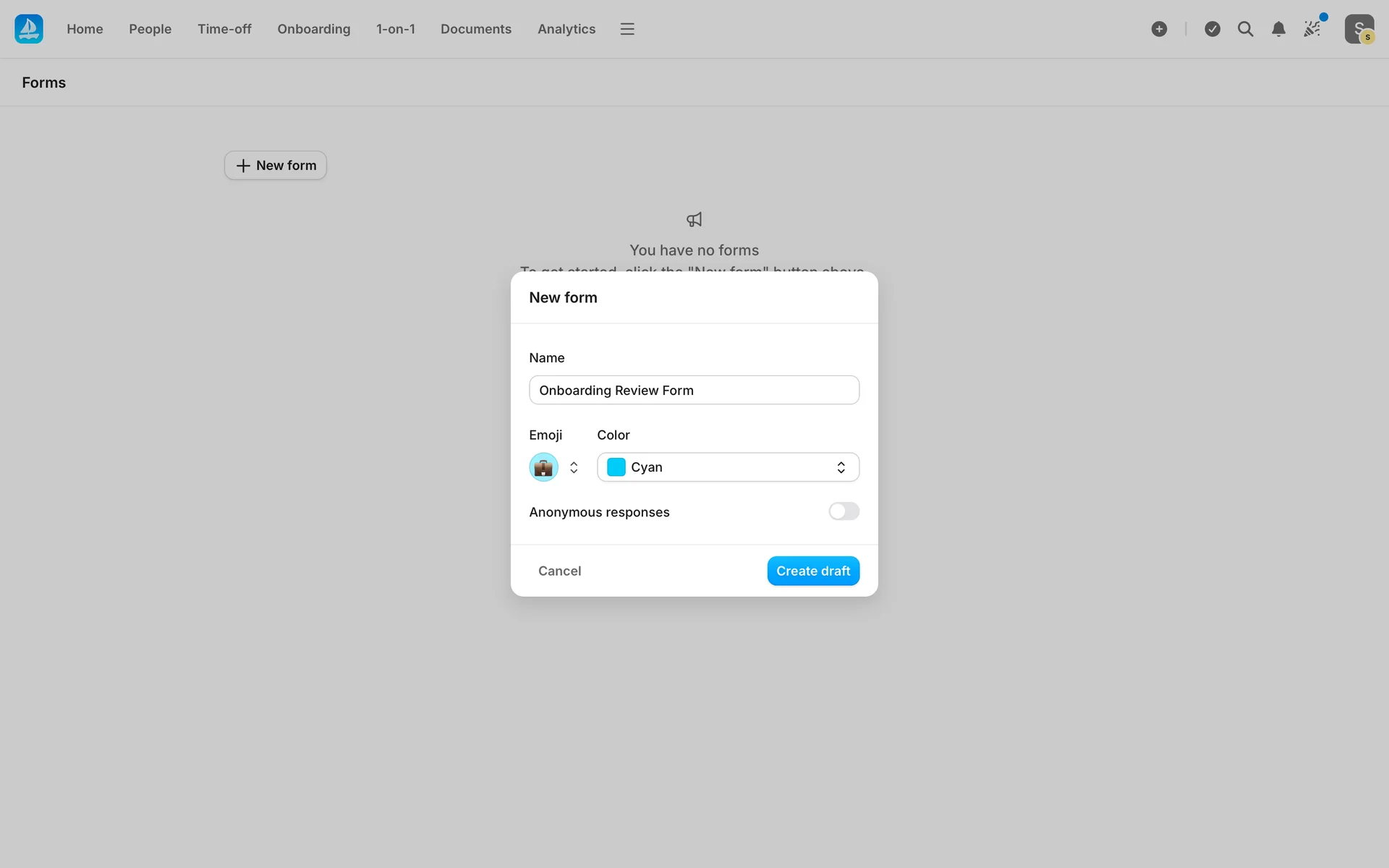Click the cyan color swatch
Image resolution: width=1389 pixels, height=868 pixels.
(x=616, y=467)
